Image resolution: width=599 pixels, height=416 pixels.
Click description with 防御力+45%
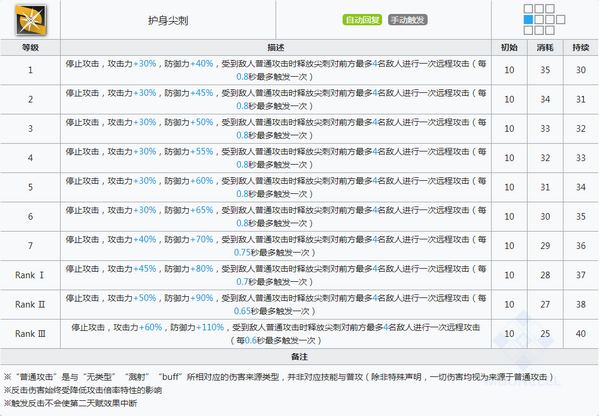(x=275, y=99)
